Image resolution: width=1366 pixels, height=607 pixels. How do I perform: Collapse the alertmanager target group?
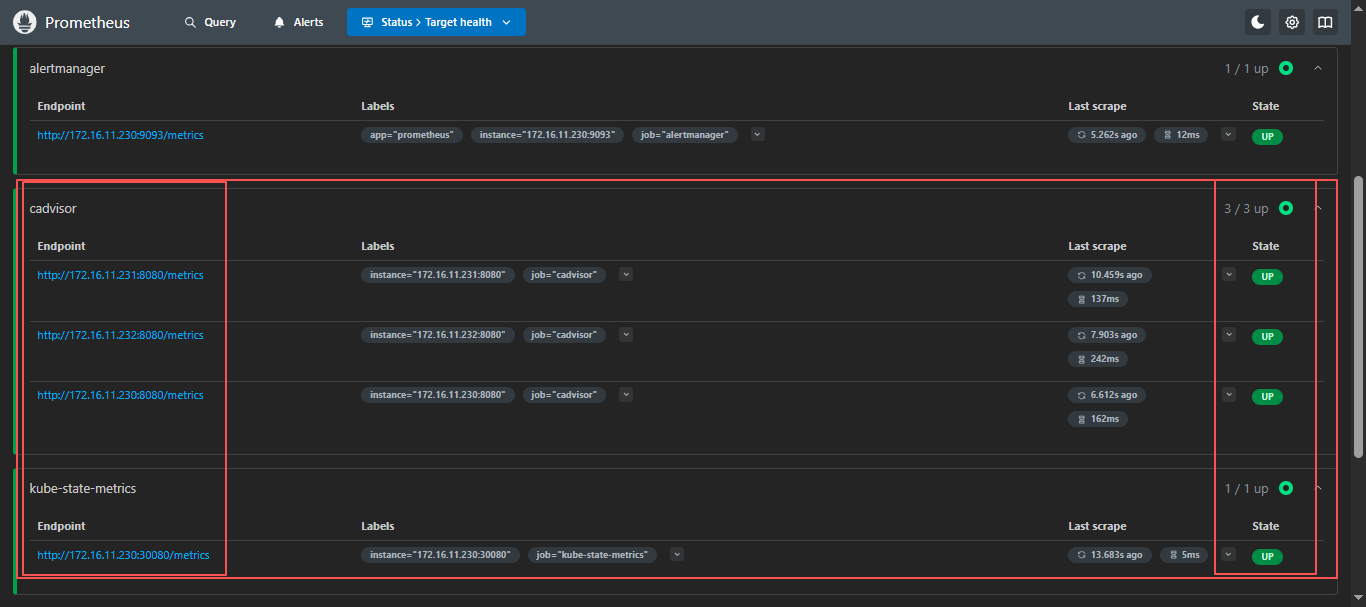tap(1318, 68)
